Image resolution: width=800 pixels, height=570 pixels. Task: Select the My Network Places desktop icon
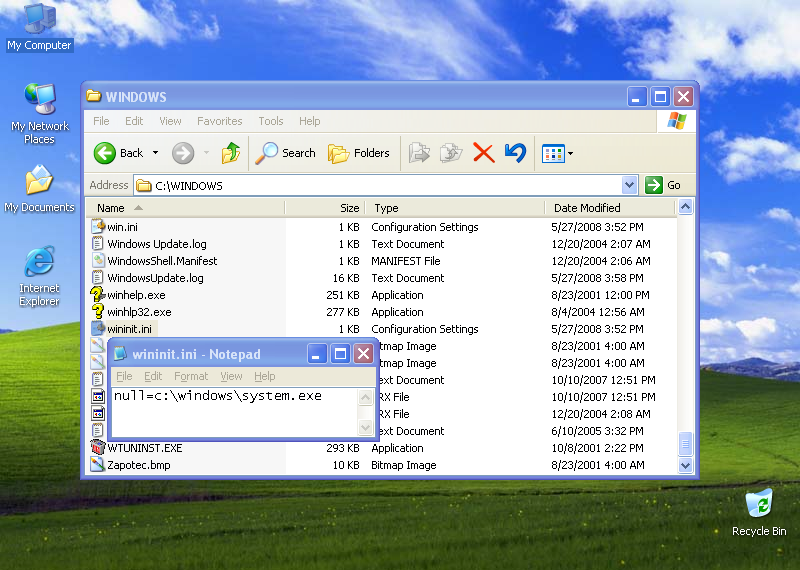pos(39,114)
